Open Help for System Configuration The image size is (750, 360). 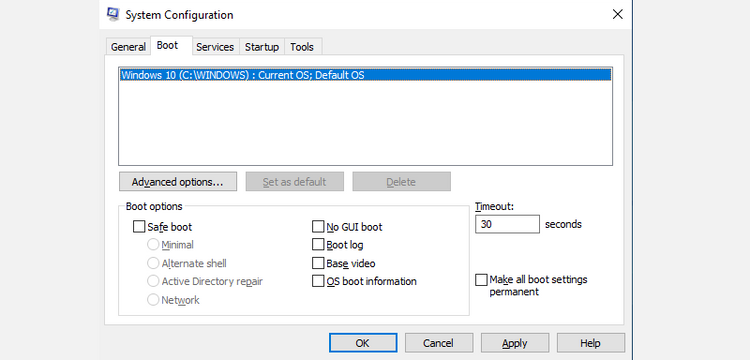coord(591,343)
